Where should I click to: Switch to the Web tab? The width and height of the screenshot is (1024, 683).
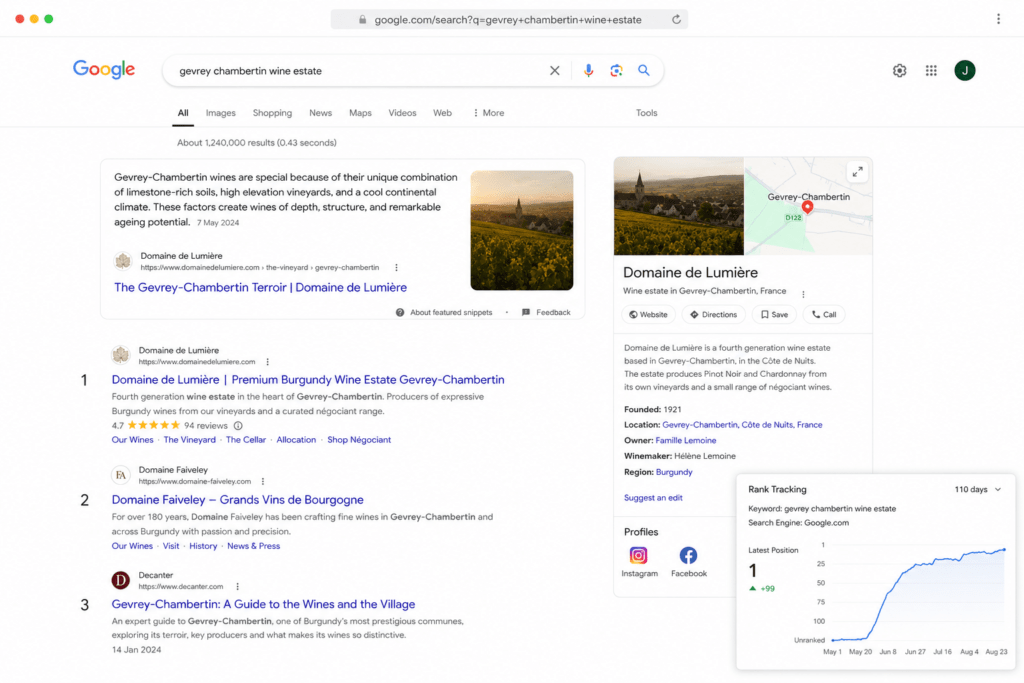(x=442, y=113)
